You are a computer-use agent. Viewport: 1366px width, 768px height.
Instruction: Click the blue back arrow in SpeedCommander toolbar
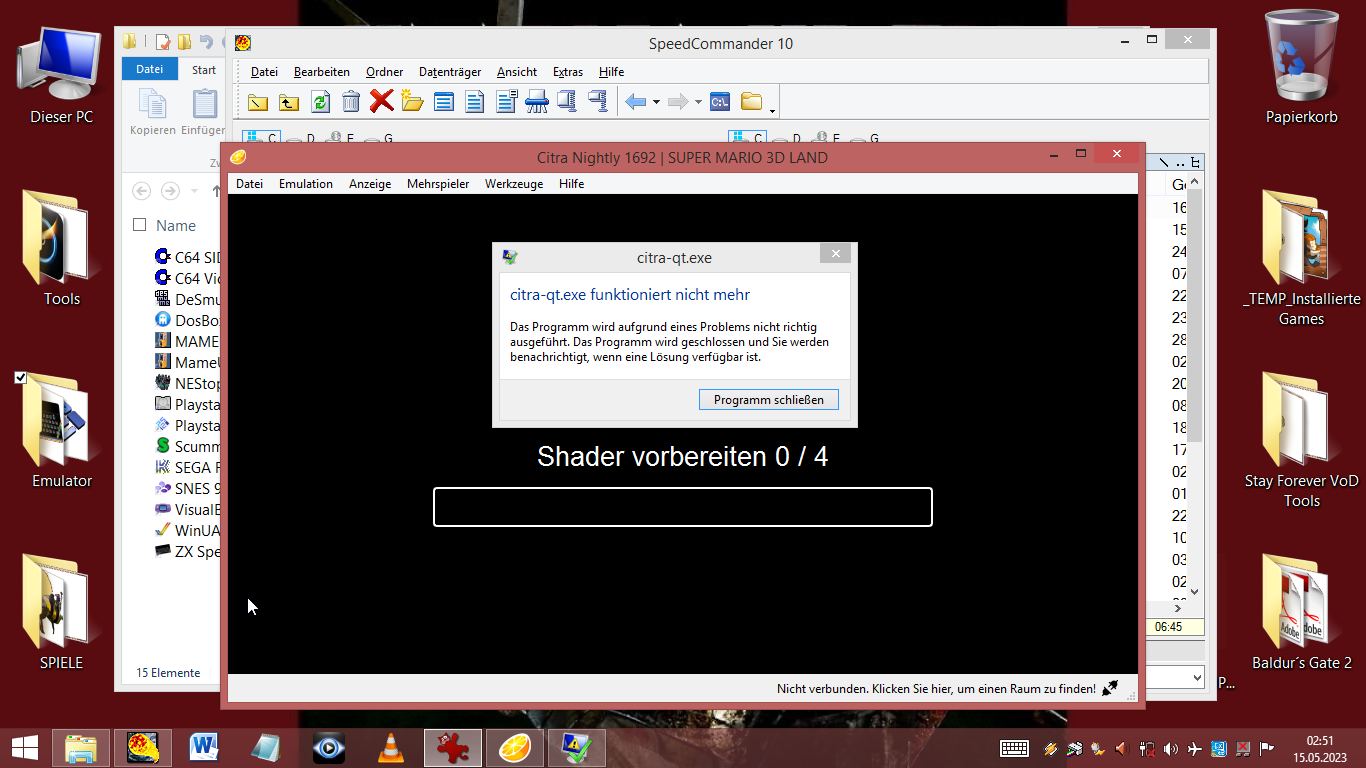[635, 101]
